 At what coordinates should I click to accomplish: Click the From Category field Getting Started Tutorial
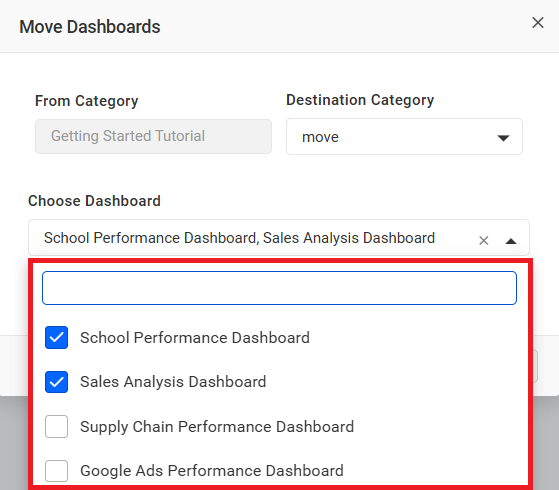153,137
